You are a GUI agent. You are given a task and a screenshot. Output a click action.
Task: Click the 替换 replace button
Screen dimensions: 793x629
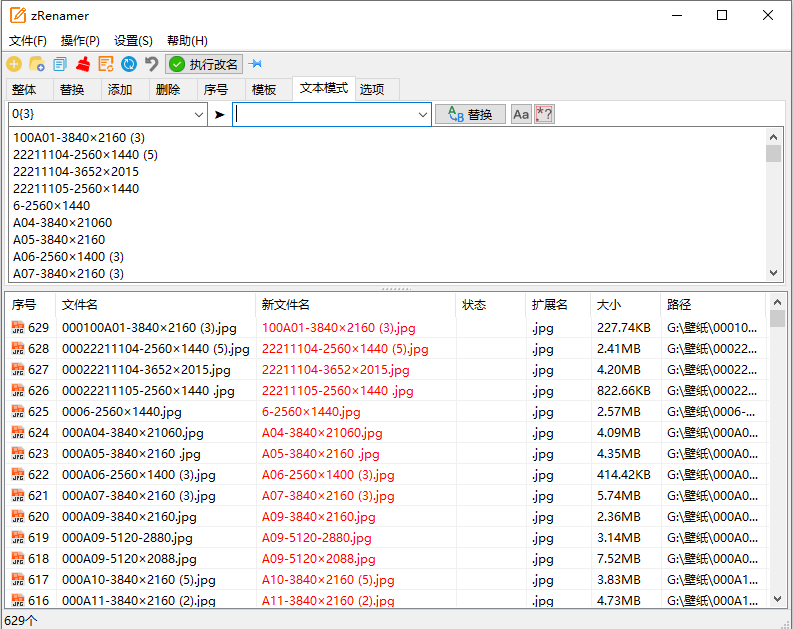[470, 114]
